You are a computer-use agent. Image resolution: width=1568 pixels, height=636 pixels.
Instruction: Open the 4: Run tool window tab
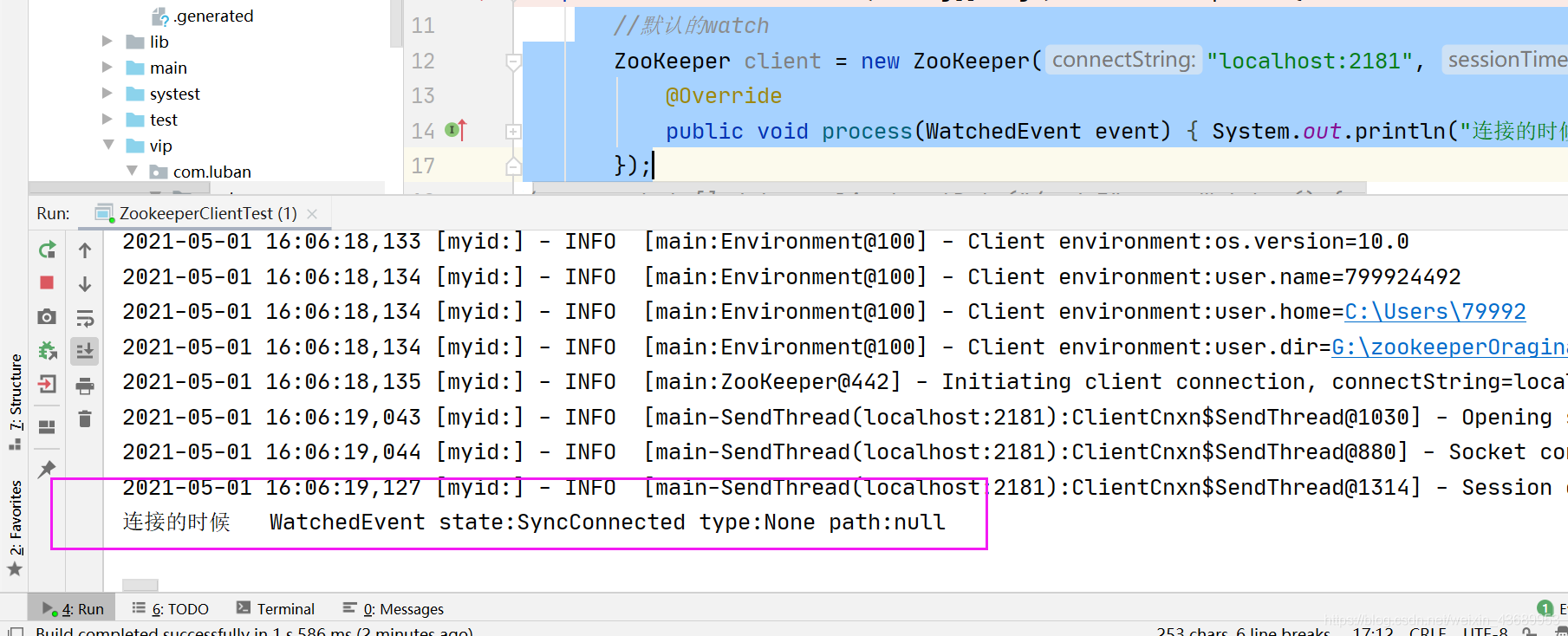pos(73,608)
